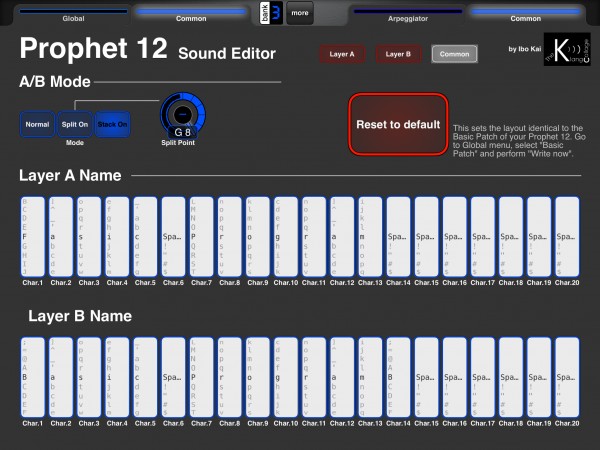Open Layer A Name Char.5 picker

145,237
